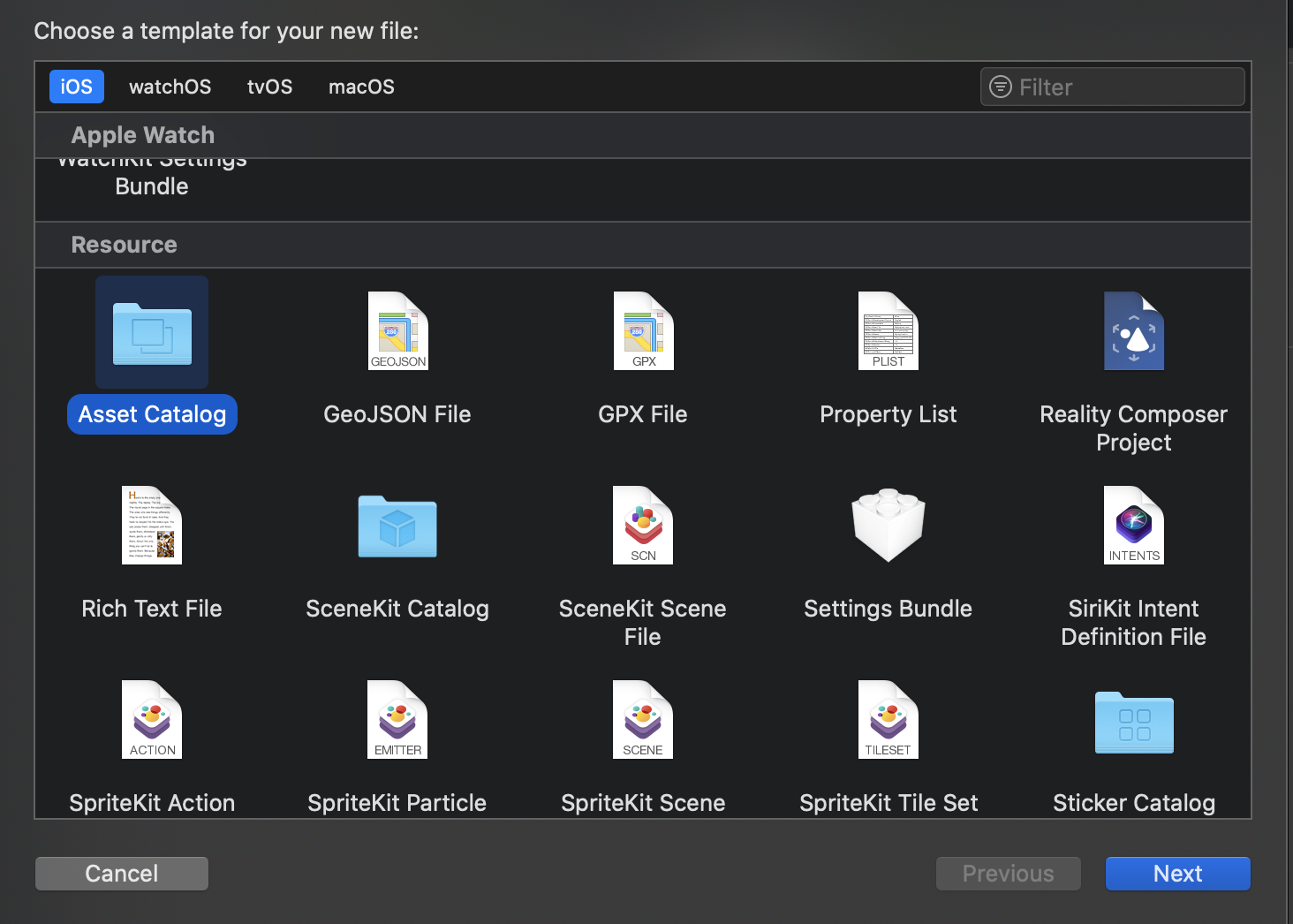The image size is (1293, 924).
Task: Choose the GeoJSON File template icon
Action: click(x=397, y=330)
